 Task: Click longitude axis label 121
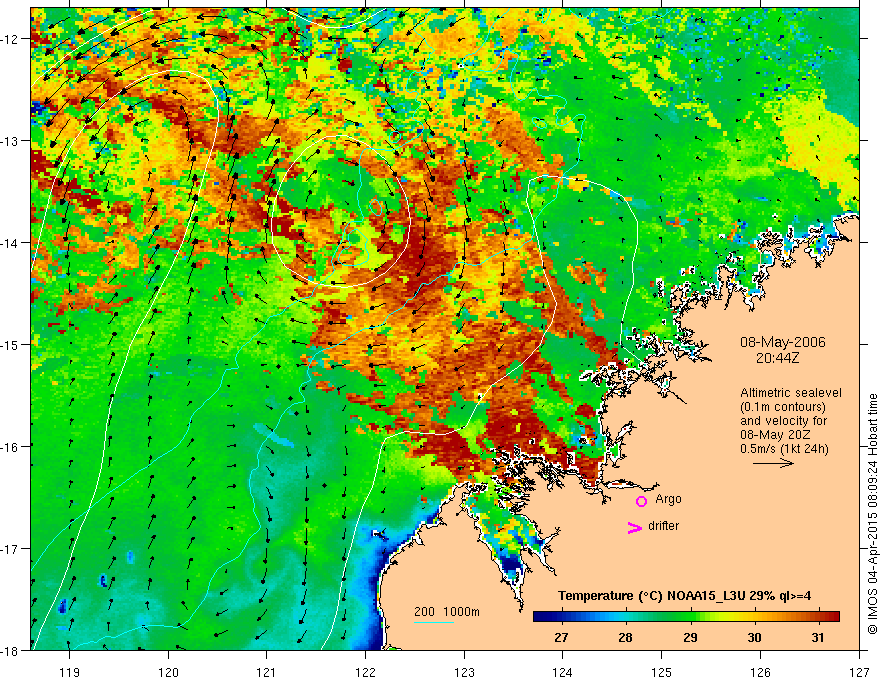267,673
